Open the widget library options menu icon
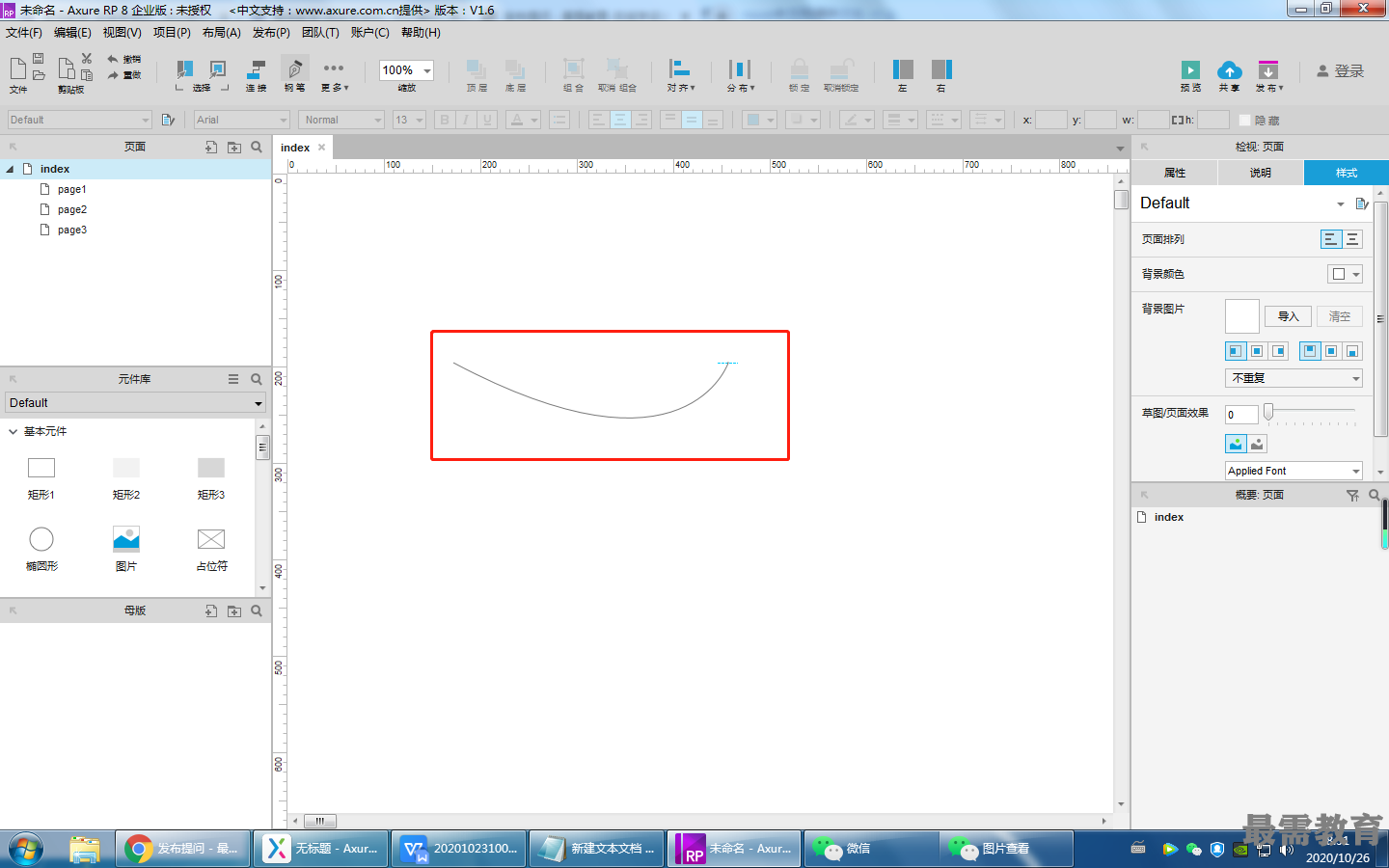Image resolution: width=1389 pixels, height=868 pixels. pyautogui.click(x=233, y=379)
